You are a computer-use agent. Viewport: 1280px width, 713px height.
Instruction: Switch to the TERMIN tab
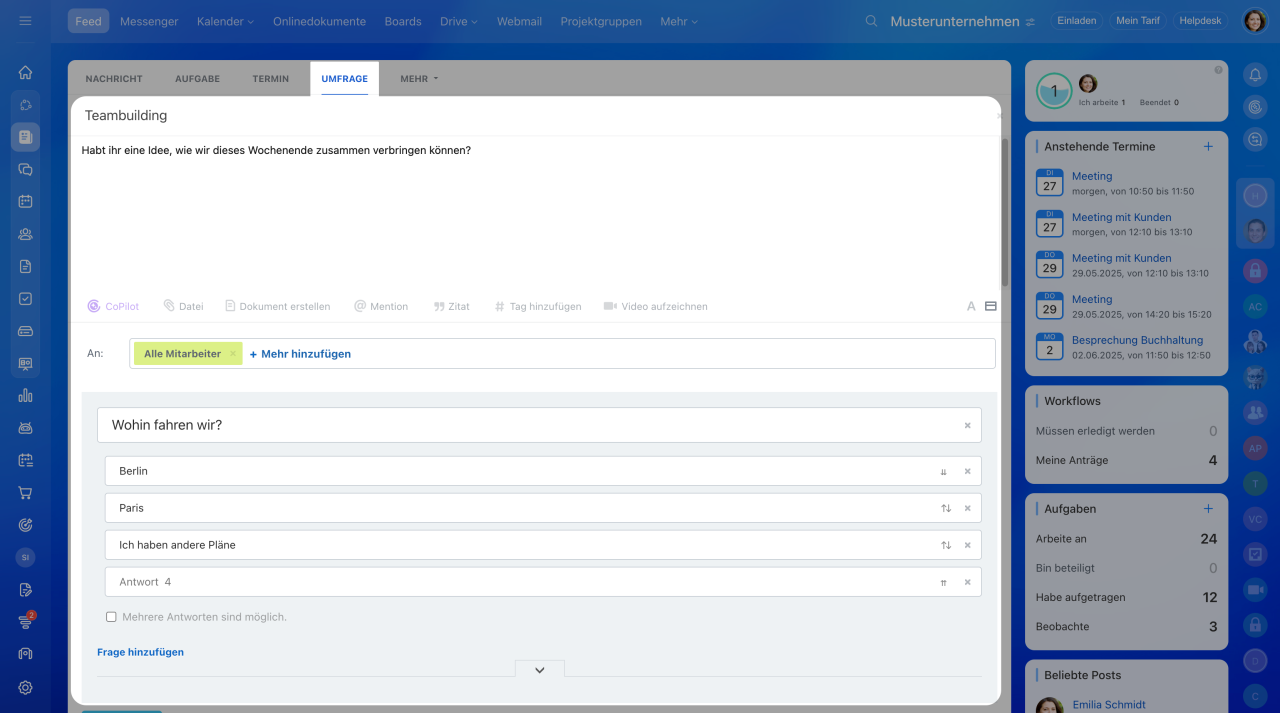tap(271, 79)
